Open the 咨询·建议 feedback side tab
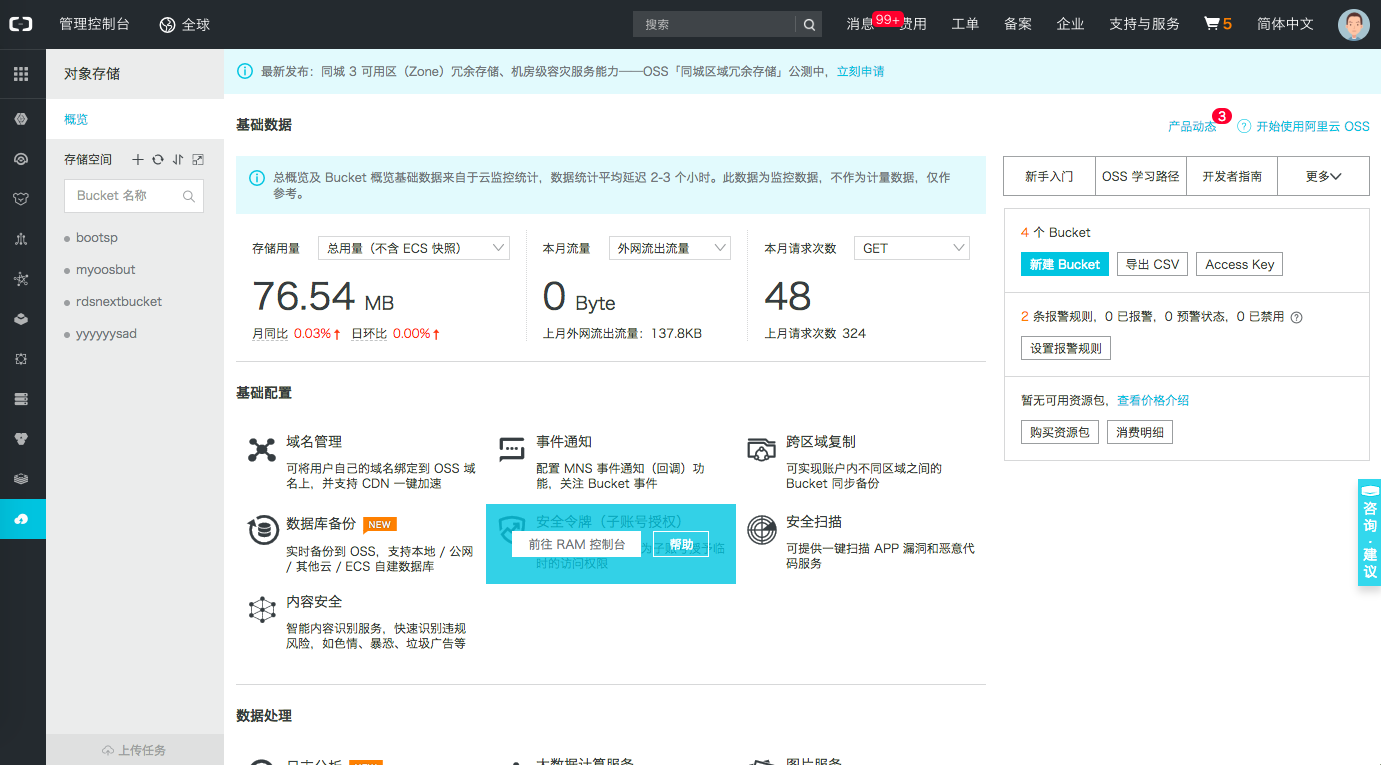This screenshot has height=765, width=1381. [x=1369, y=532]
